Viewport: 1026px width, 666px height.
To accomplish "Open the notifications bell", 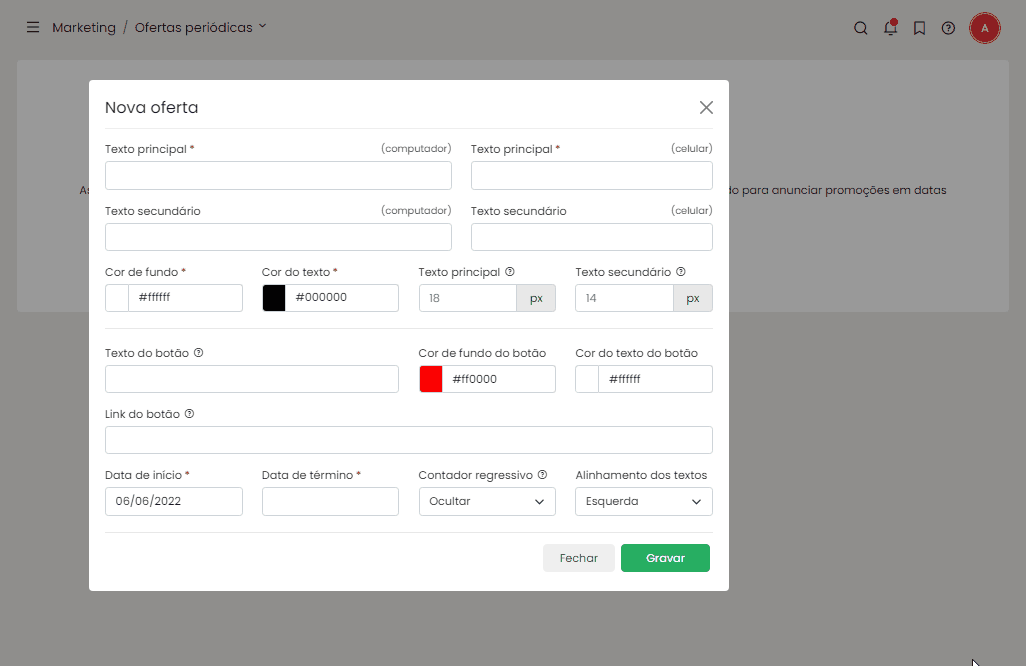I will coord(890,28).
